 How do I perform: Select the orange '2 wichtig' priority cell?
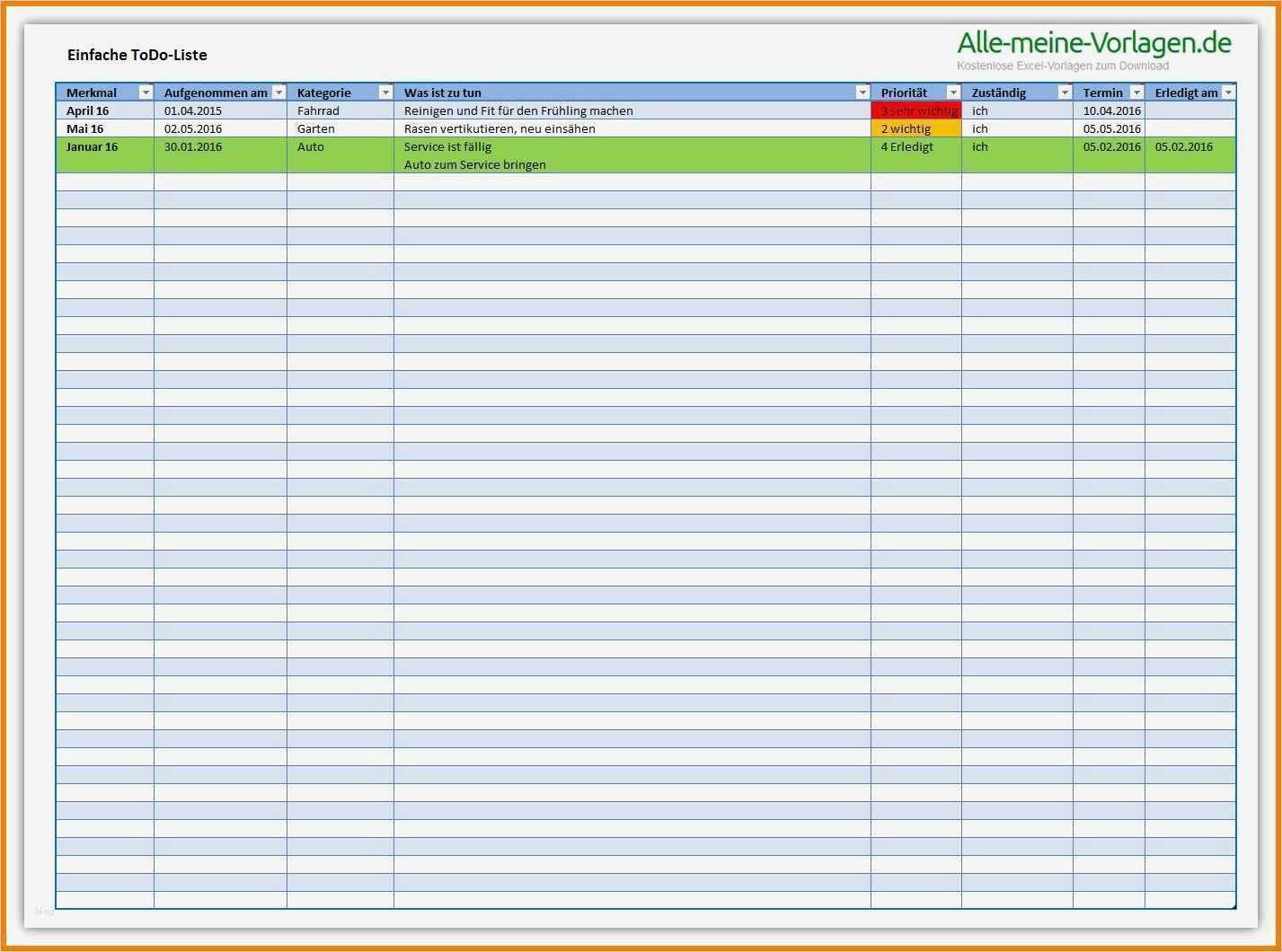point(916,128)
